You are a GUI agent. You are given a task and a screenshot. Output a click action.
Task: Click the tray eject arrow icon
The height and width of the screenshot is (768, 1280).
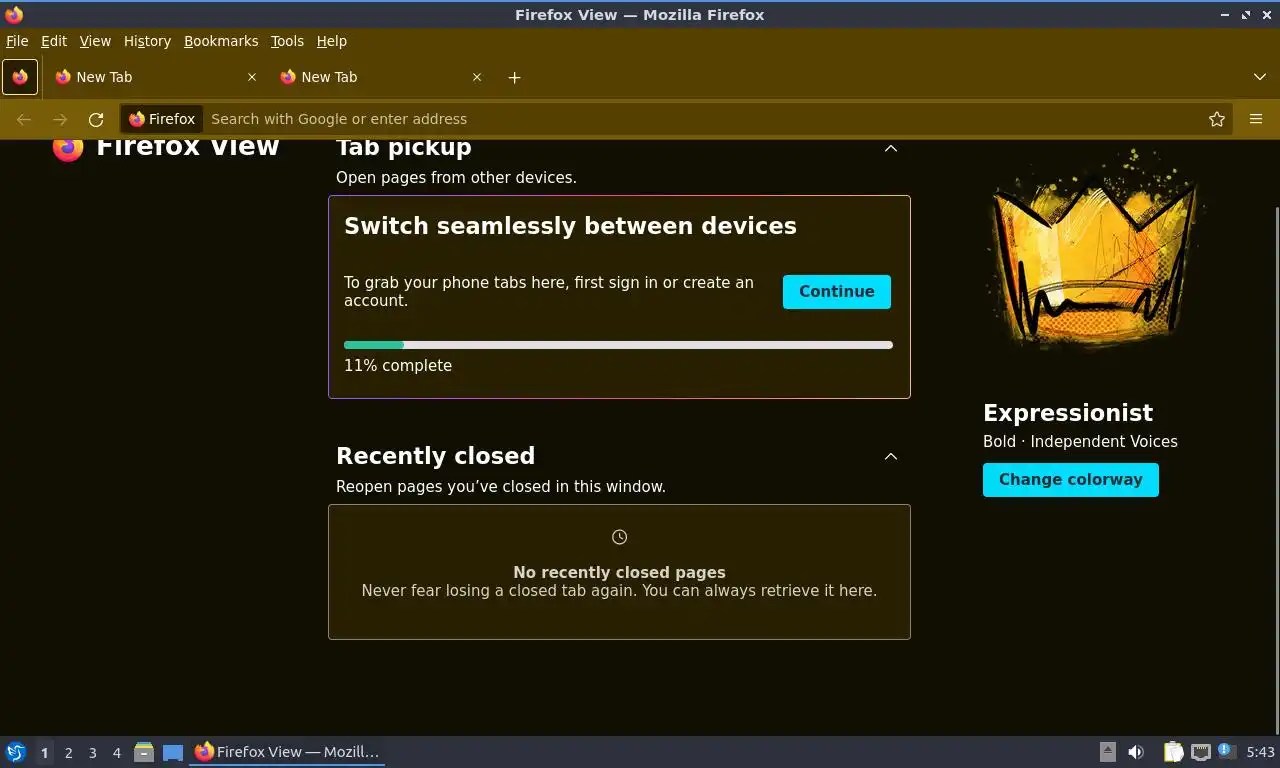[x=1107, y=752]
